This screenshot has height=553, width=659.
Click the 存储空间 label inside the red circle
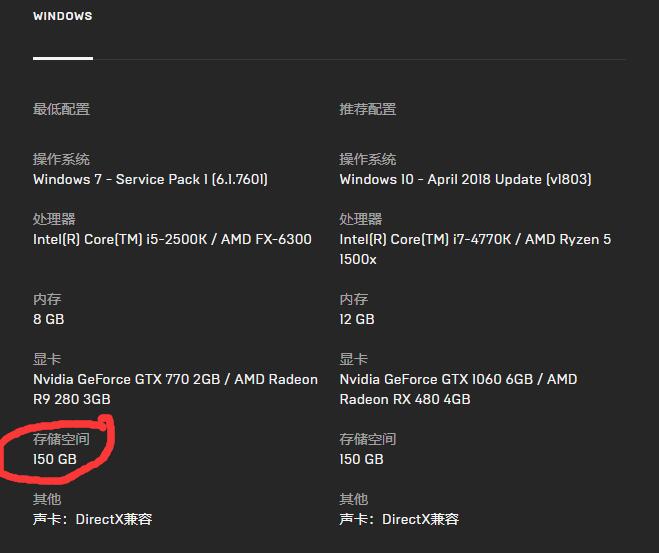(61, 439)
